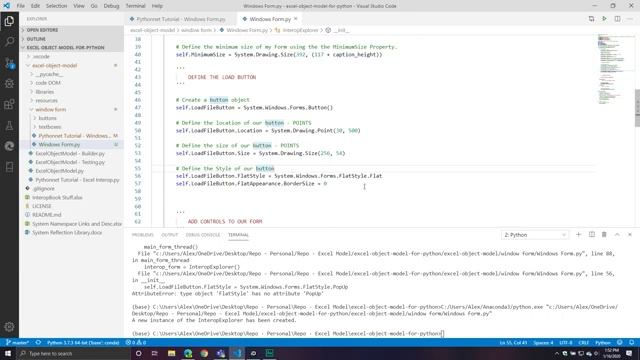The width and height of the screenshot is (640, 360).
Task: Open the editor More Actions ellipsis
Action: (x=630, y=19)
